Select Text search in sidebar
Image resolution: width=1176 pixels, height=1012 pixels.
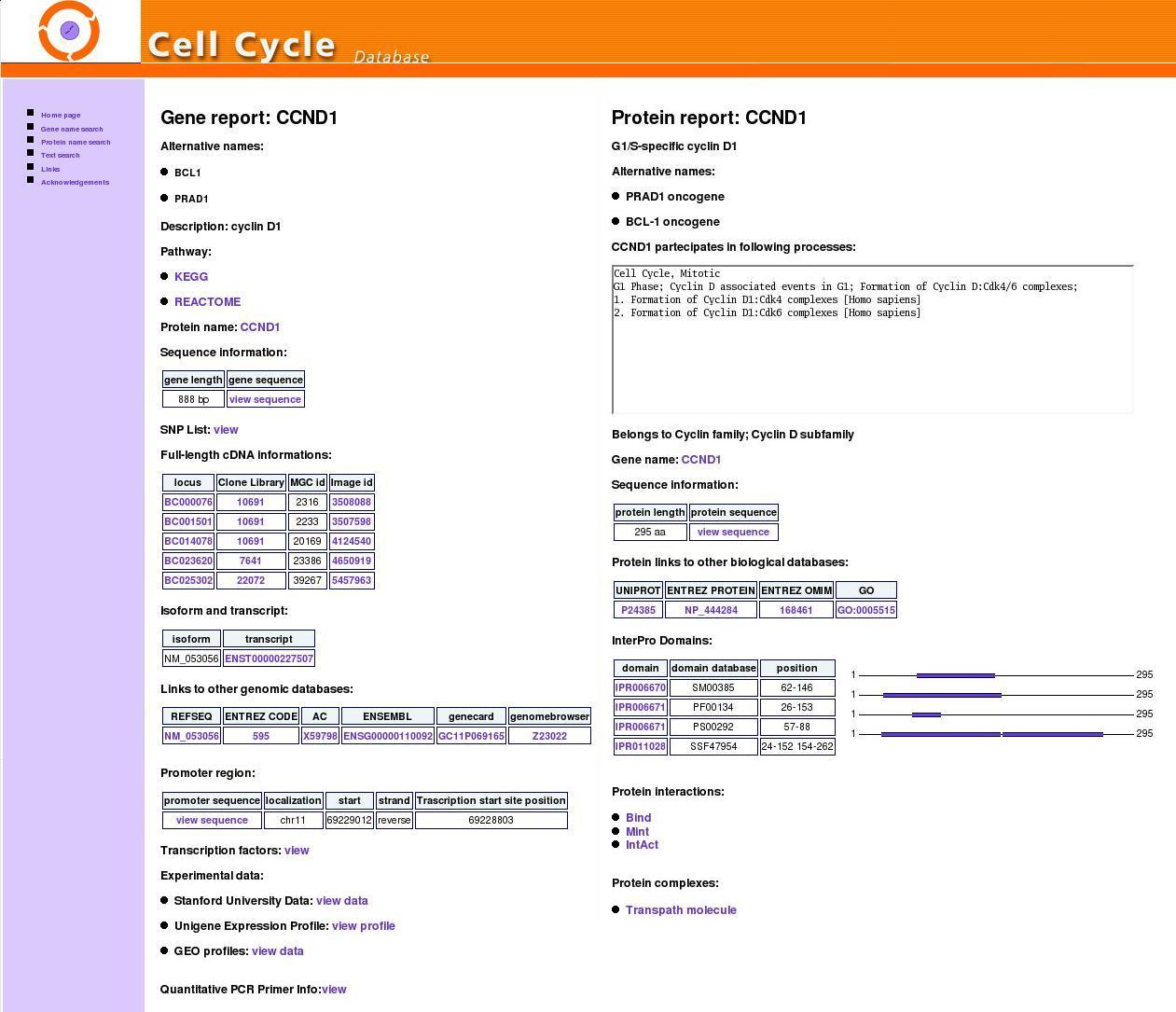pyautogui.click(x=61, y=156)
